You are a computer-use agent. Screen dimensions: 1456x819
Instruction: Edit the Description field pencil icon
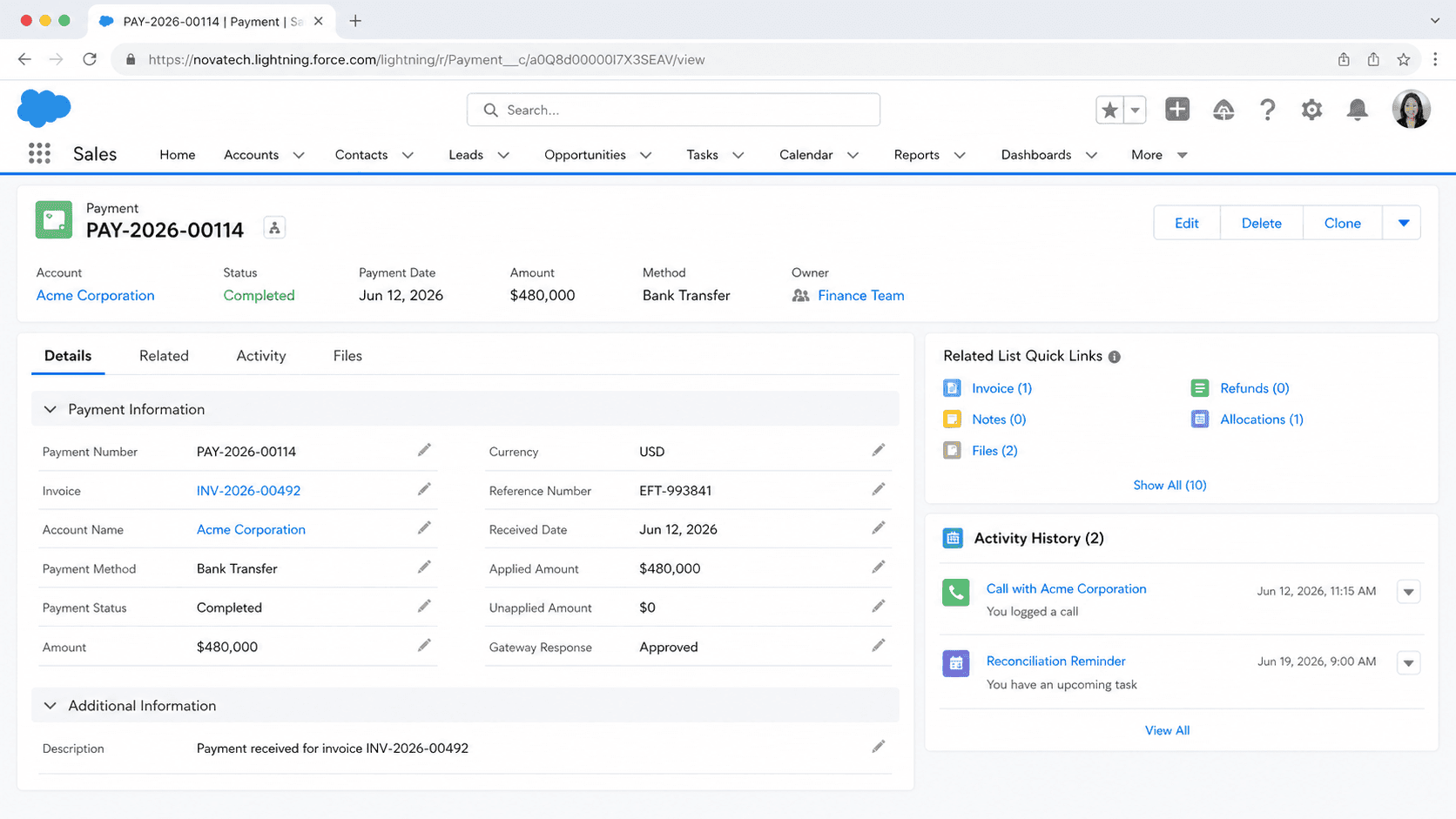(x=879, y=747)
